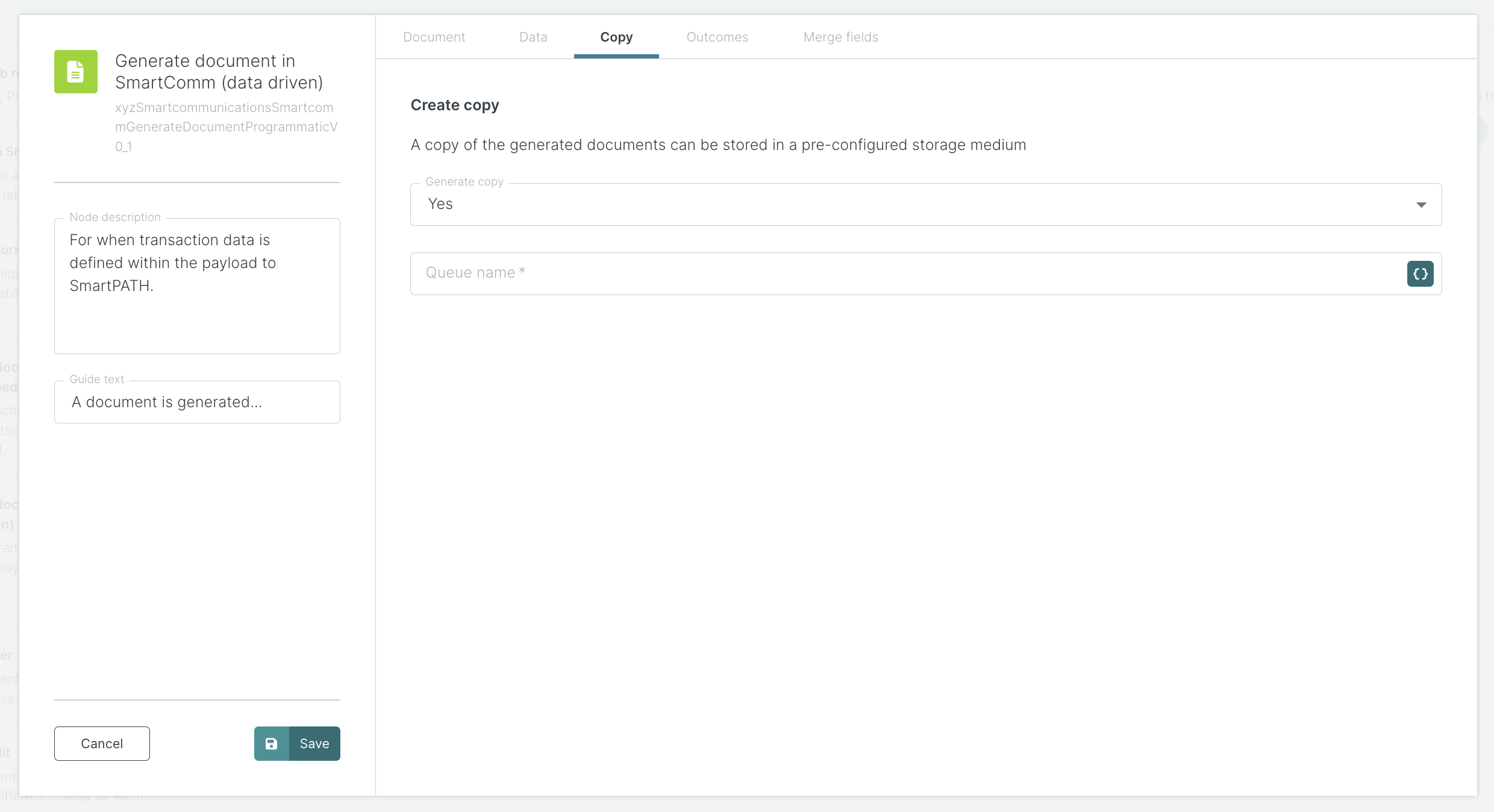Save the node configuration
Image resolution: width=1494 pixels, height=812 pixels.
297,743
